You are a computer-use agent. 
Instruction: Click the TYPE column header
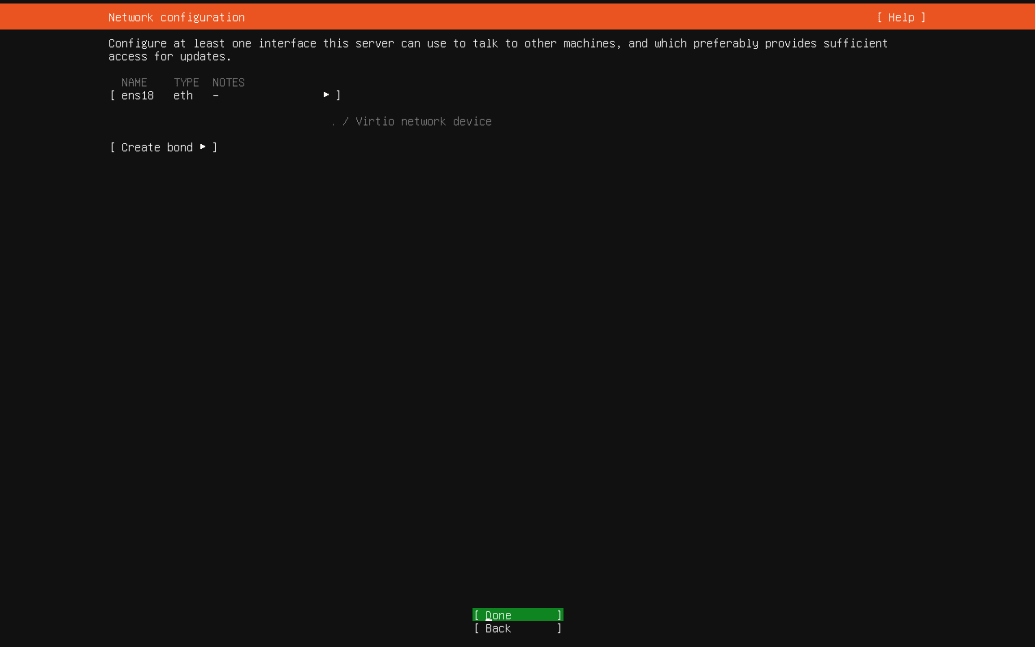[x=185, y=82]
